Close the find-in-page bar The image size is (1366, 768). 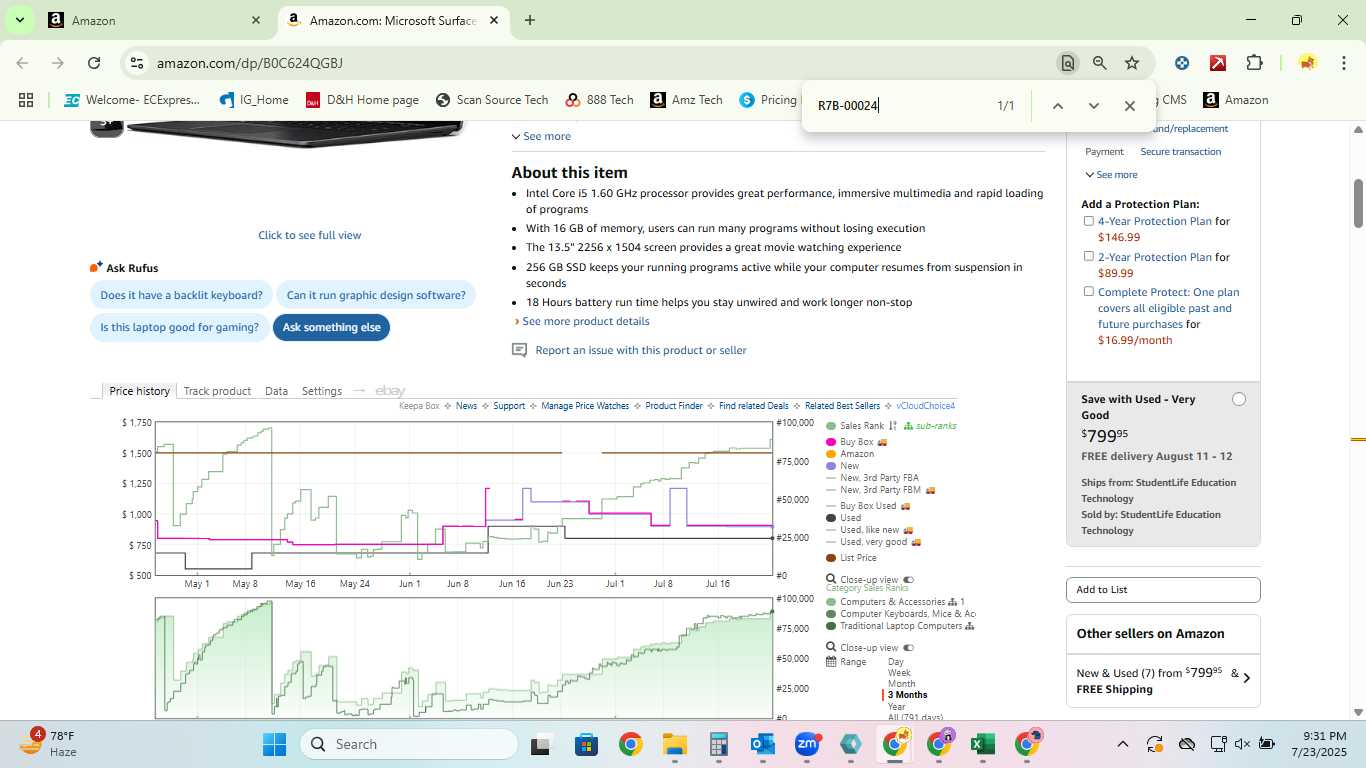(x=1130, y=106)
